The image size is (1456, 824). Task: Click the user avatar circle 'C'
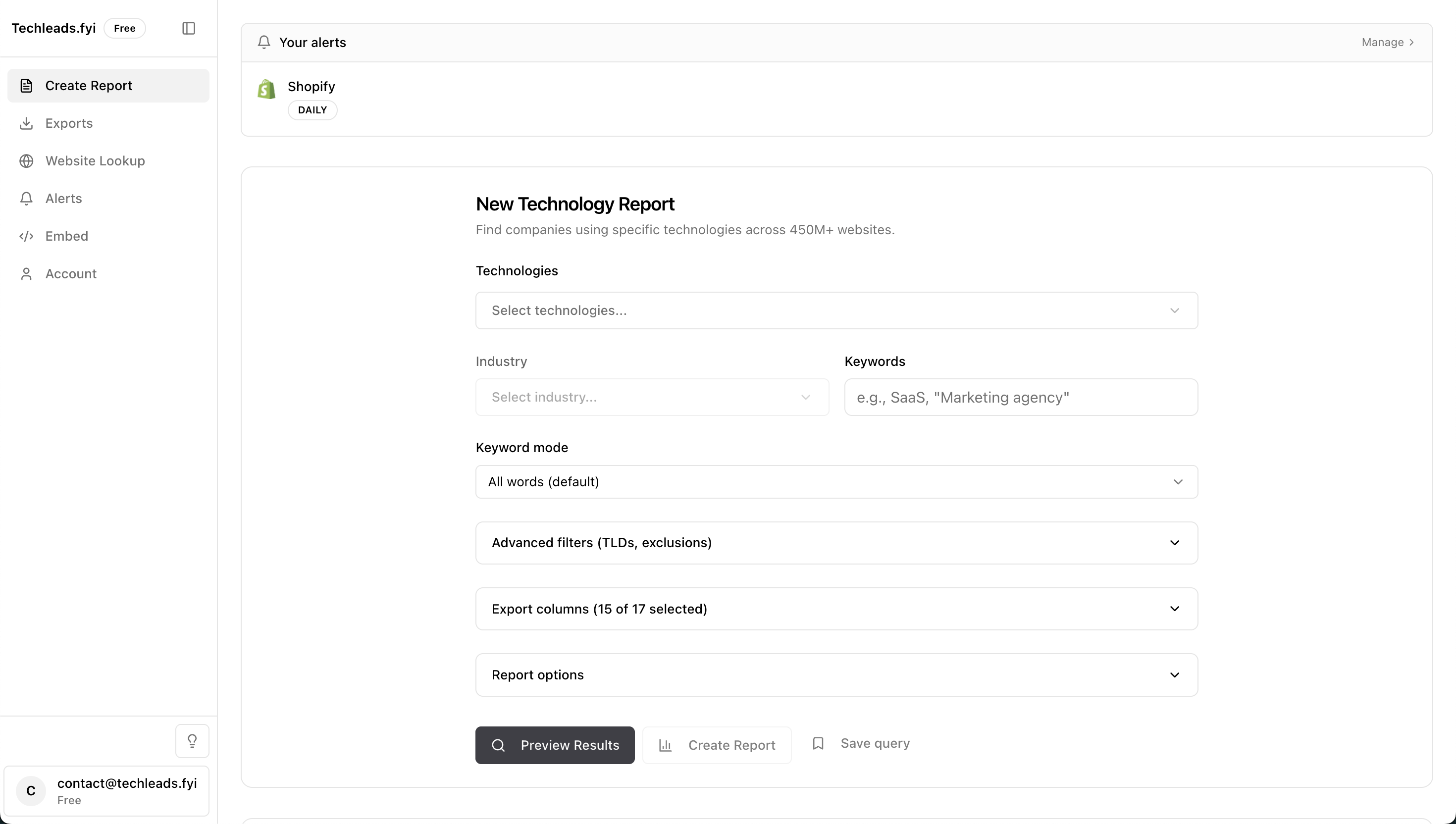click(31, 791)
